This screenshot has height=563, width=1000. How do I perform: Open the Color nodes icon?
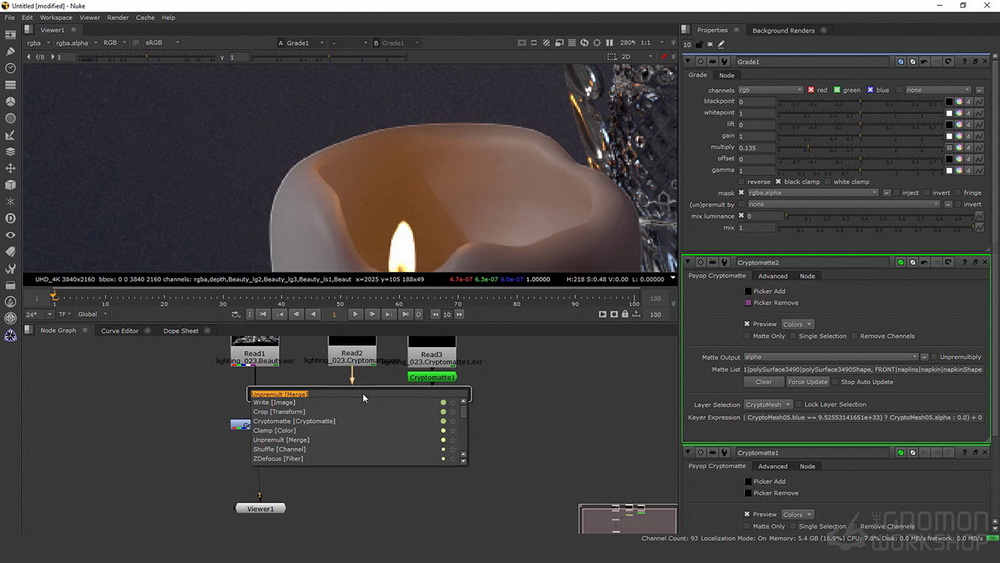click(x=10, y=101)
